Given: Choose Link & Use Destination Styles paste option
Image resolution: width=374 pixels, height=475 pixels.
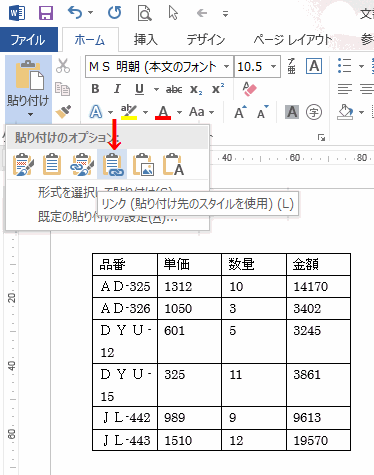Looking at the screenshot, I should [x=112, y=164].
